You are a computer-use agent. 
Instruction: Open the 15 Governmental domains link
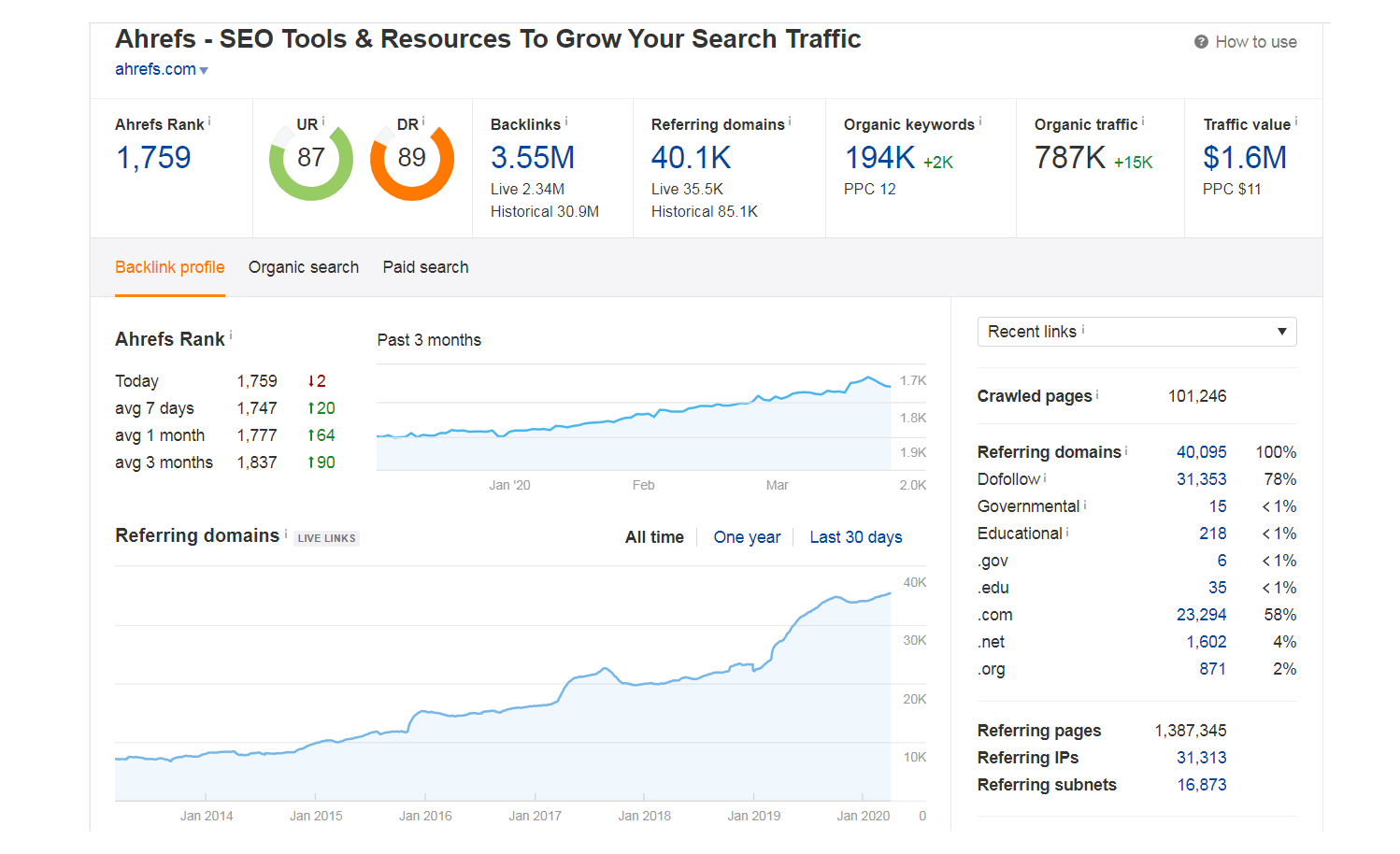[x=1218, y=506]
